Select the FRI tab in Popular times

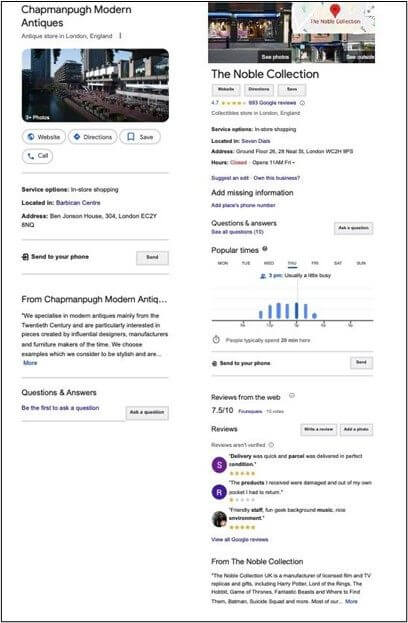(x=315, y=263)
